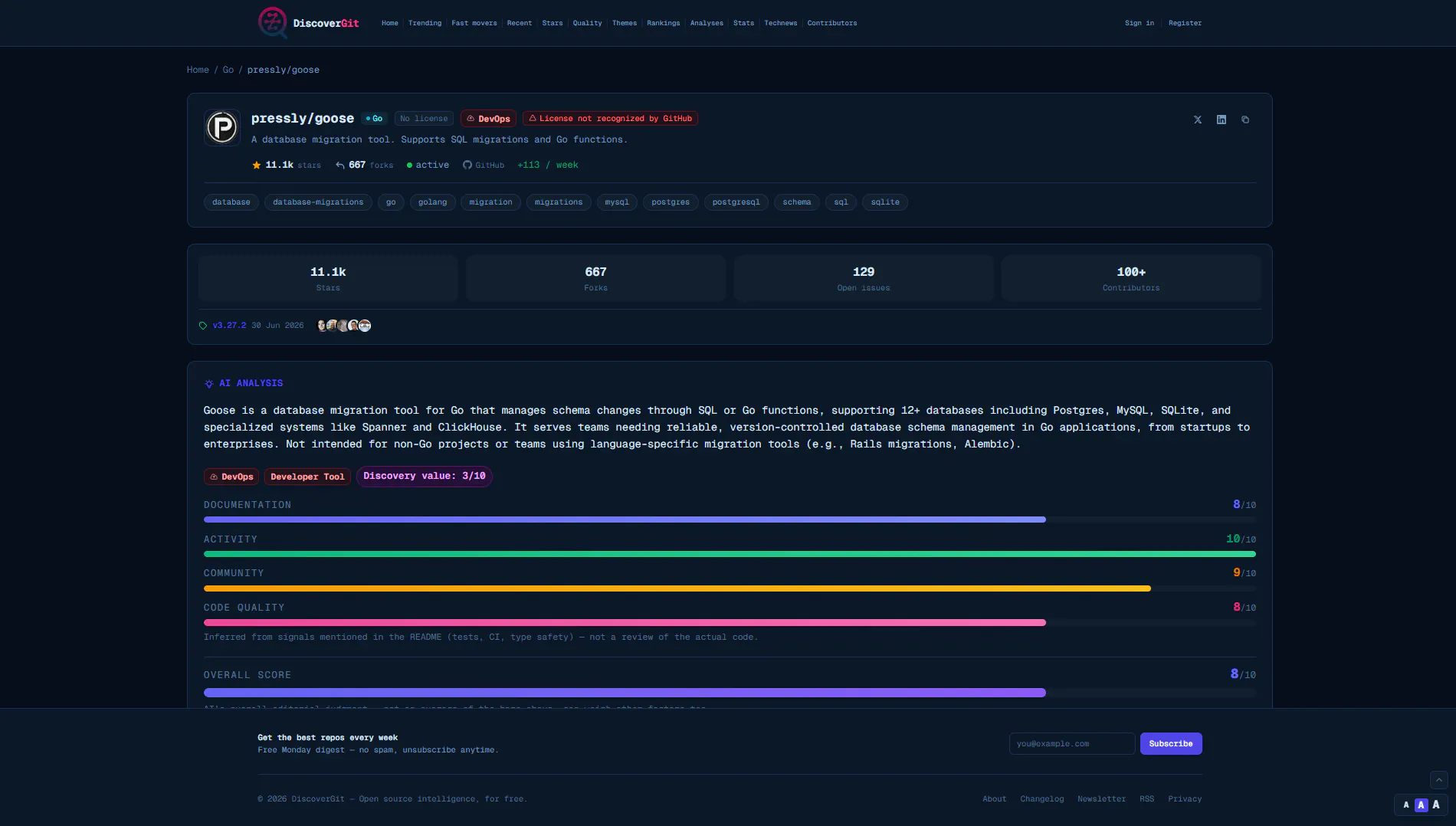Image resolution: width=1456 pixels, height=826 pixels.
Task: Select the largest font size A
Action: point(1436,805)
